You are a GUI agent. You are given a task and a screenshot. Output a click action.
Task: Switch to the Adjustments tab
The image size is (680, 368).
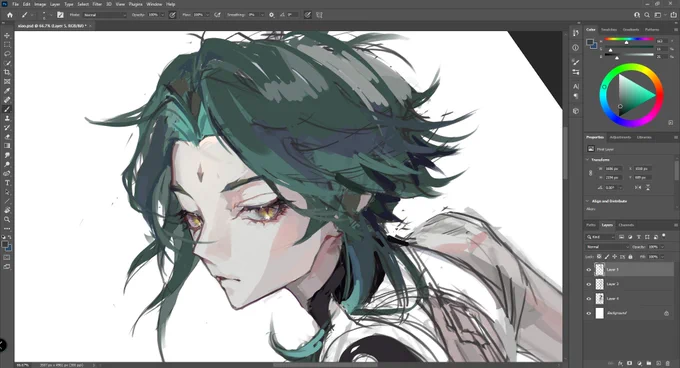(620, 137)
